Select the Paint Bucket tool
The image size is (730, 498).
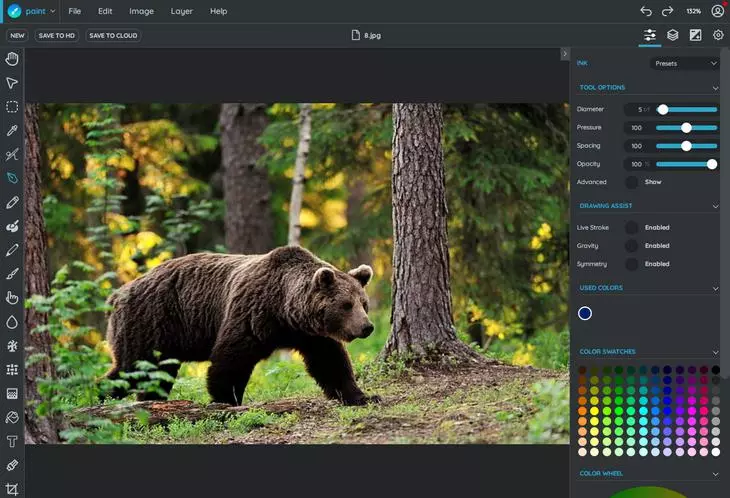pos(12,417)
